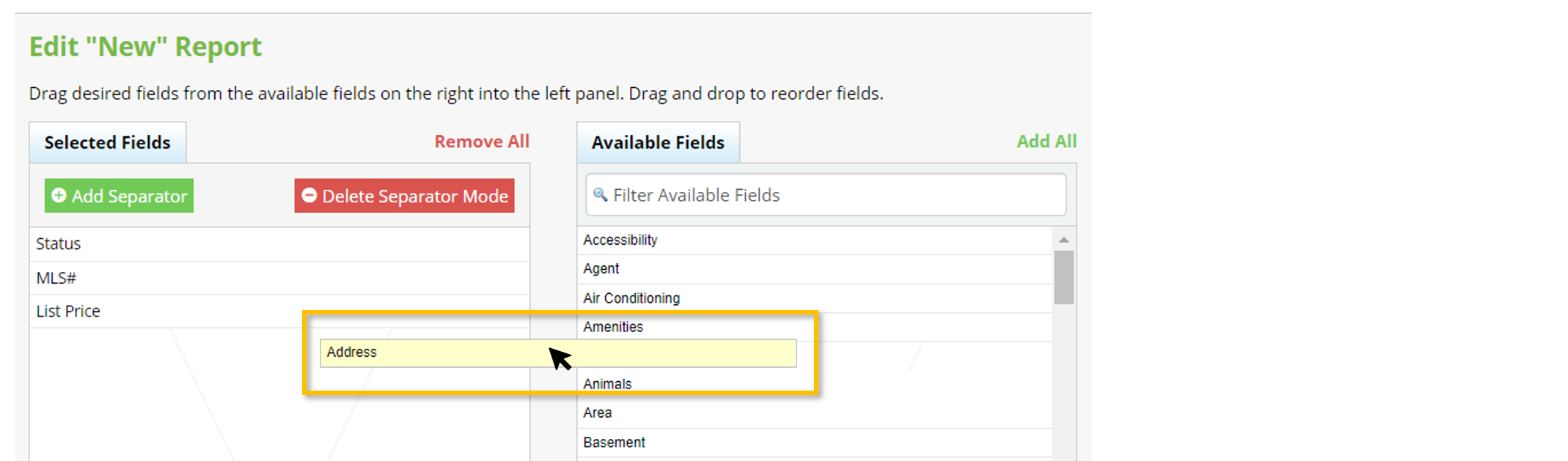Select the Air Conditioning available field

pos(815,298)
